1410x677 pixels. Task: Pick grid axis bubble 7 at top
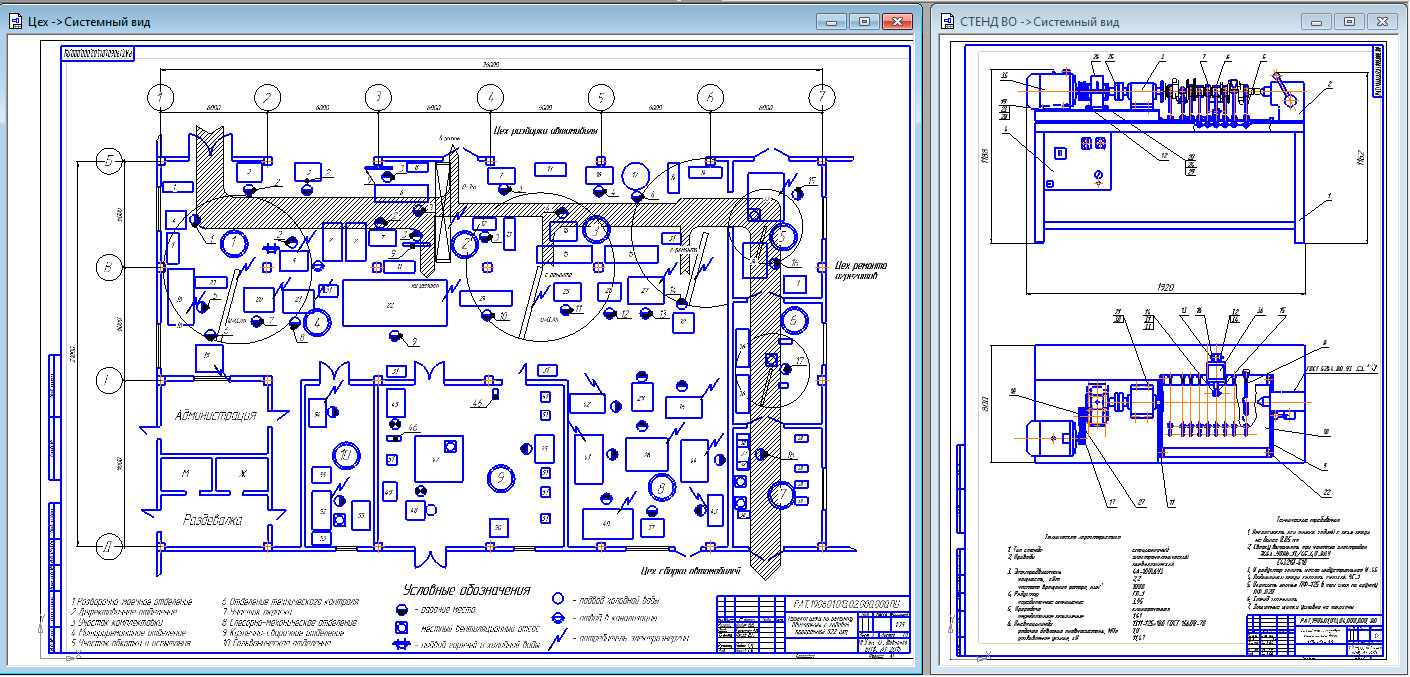pyautogui.click(x=821, y=97)
